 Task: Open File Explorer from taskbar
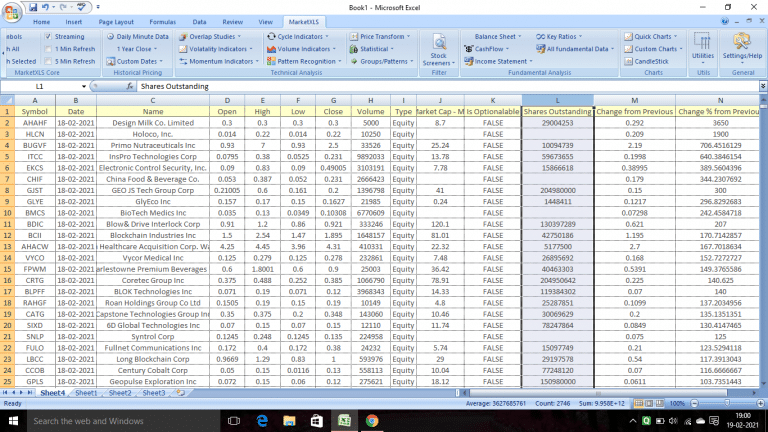(289, 421)
